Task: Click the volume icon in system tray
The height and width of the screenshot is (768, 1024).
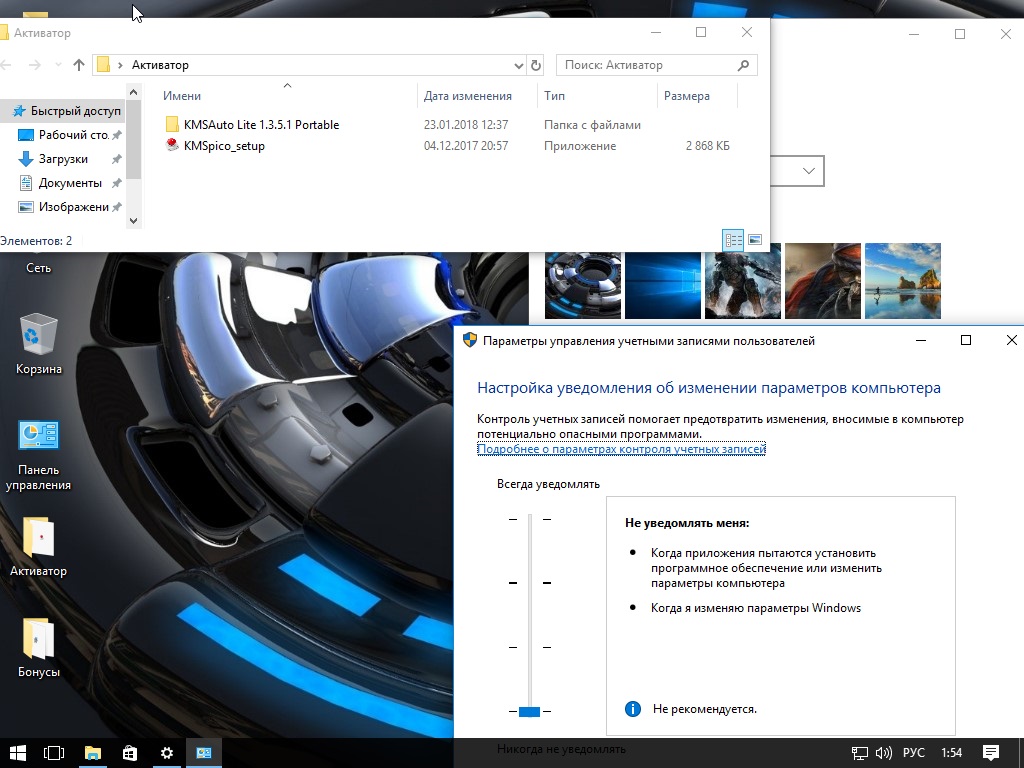Action: [x=883, y=752]
